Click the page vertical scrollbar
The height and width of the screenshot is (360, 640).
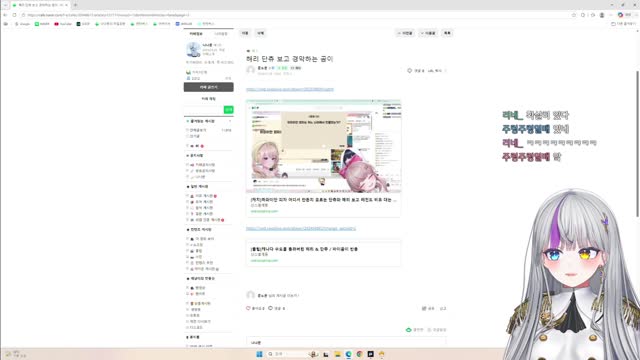(x=637, y=143)
